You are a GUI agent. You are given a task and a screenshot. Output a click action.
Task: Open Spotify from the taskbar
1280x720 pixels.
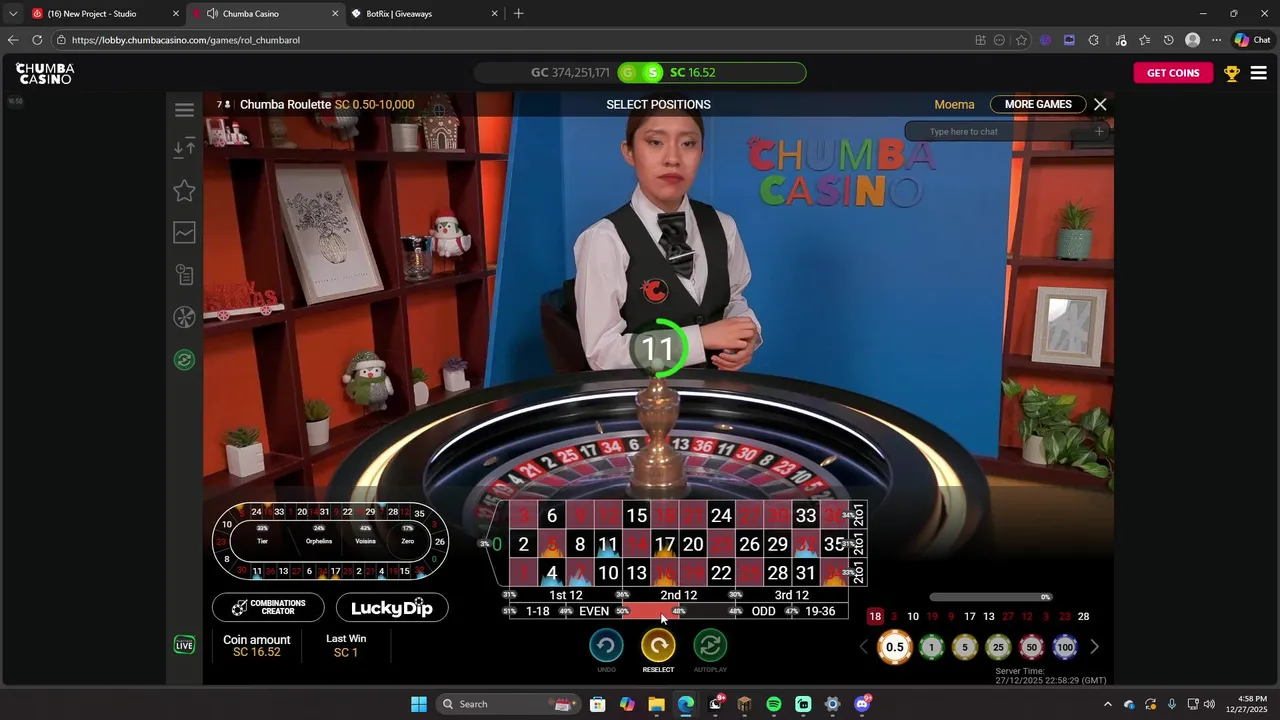pos(774,704)
